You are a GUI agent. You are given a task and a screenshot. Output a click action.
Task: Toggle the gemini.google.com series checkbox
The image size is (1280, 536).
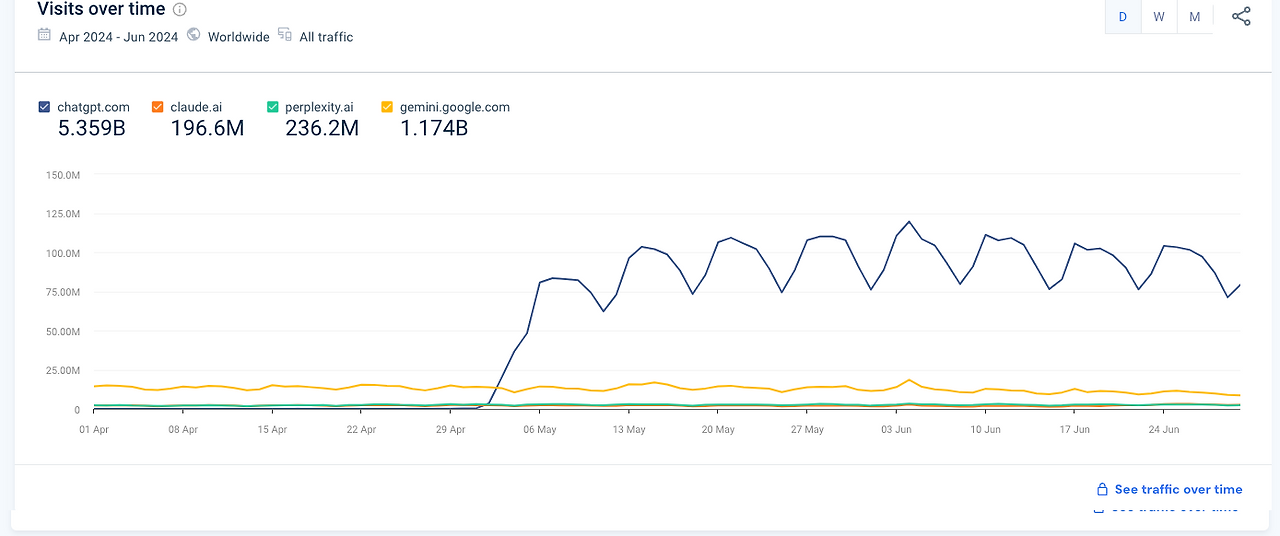tap(387, 107)
